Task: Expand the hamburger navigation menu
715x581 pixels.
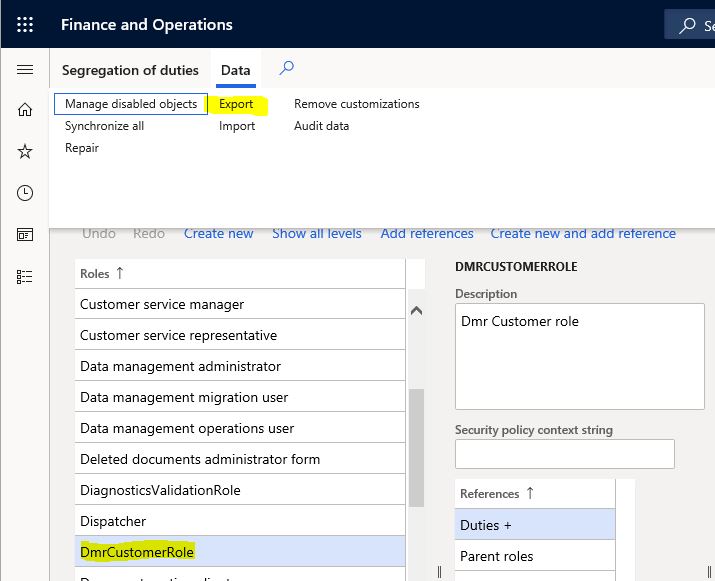Action: click(25, 69)
